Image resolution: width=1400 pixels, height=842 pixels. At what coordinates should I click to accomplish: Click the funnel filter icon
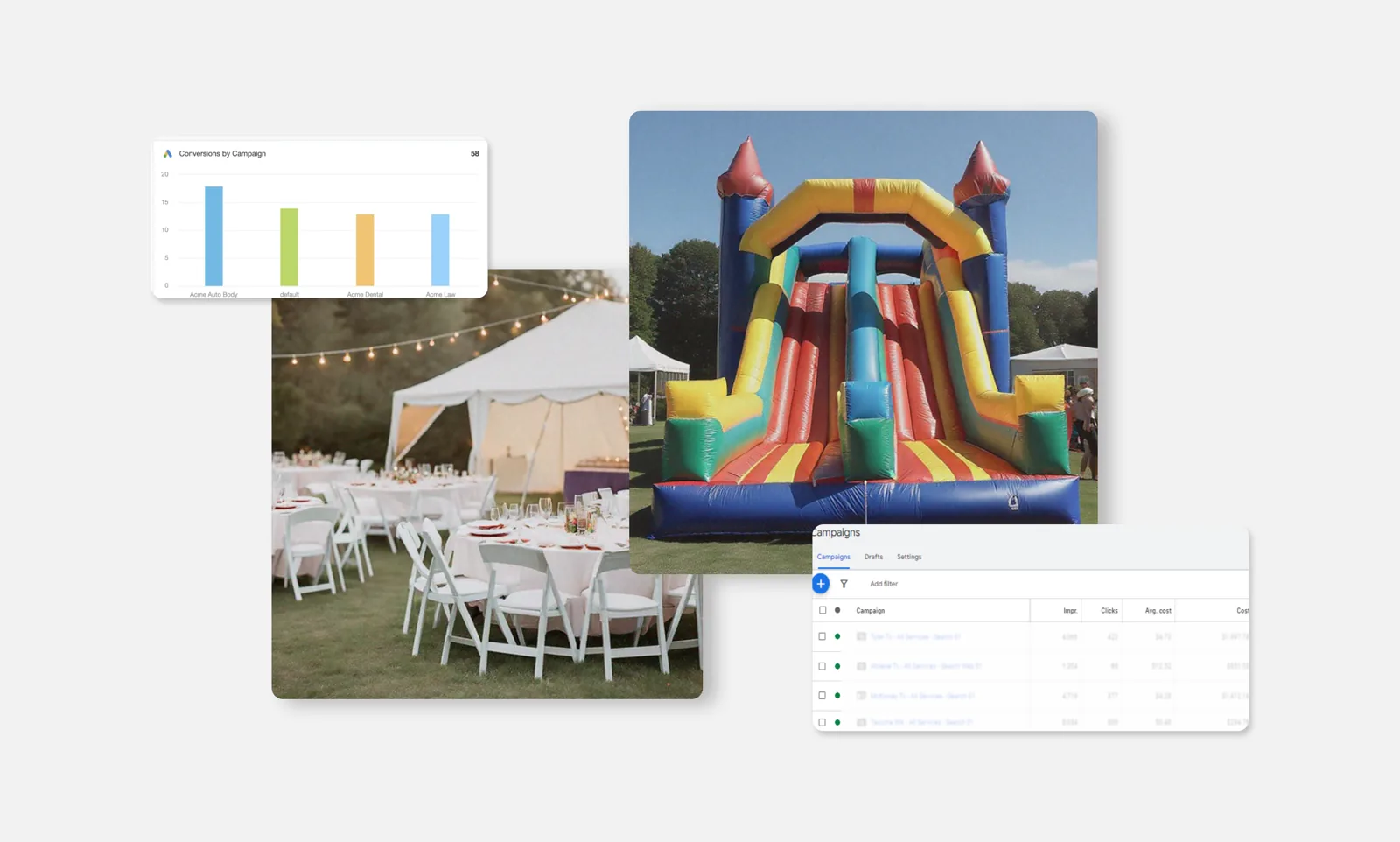843,584
